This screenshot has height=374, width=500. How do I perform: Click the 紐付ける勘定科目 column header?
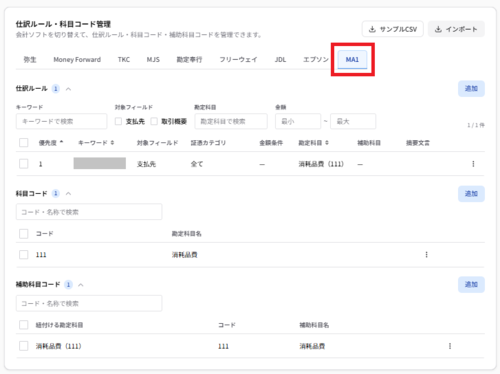(x=59, y=325)
